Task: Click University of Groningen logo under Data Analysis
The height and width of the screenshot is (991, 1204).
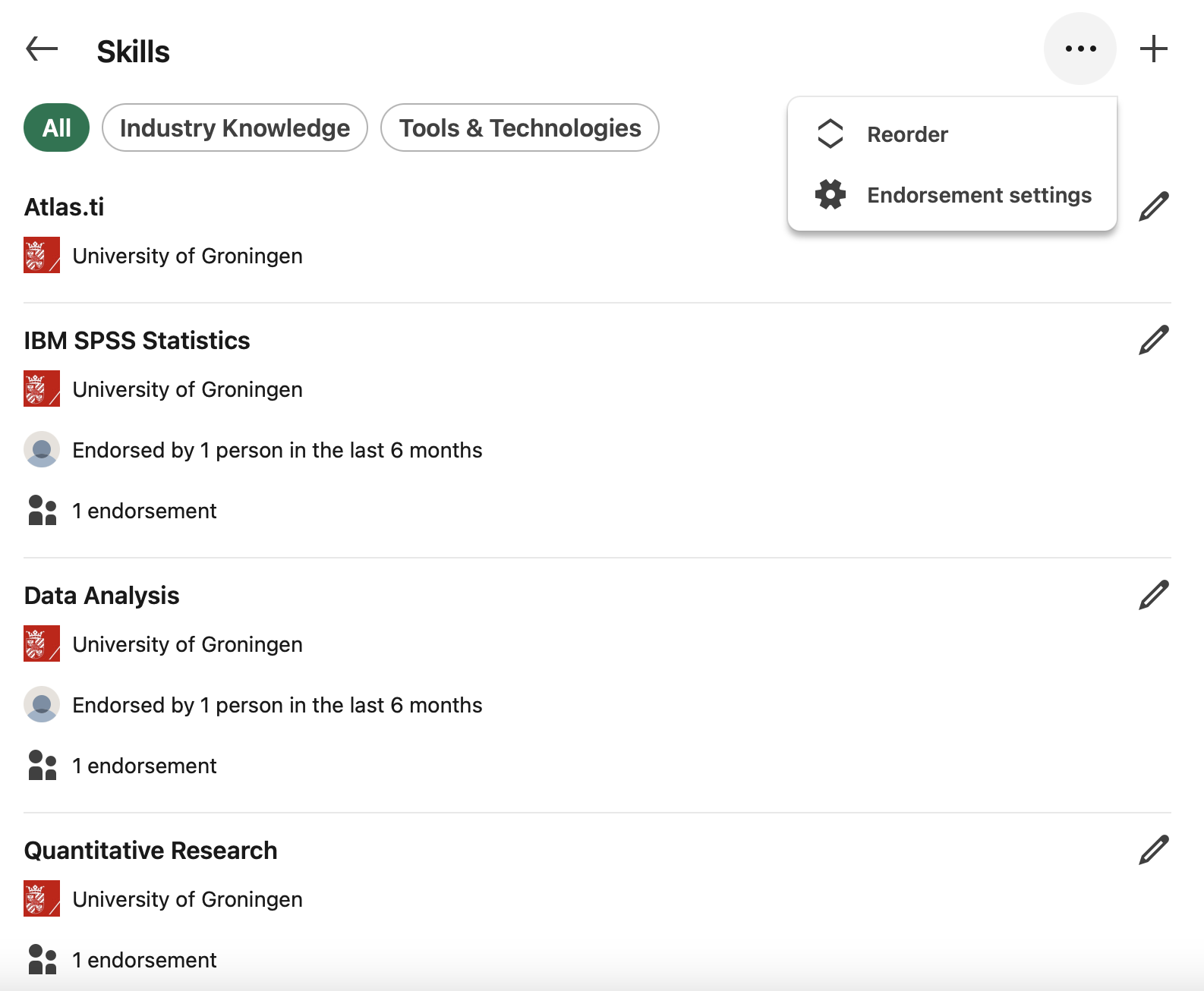Action: point(42,643)
